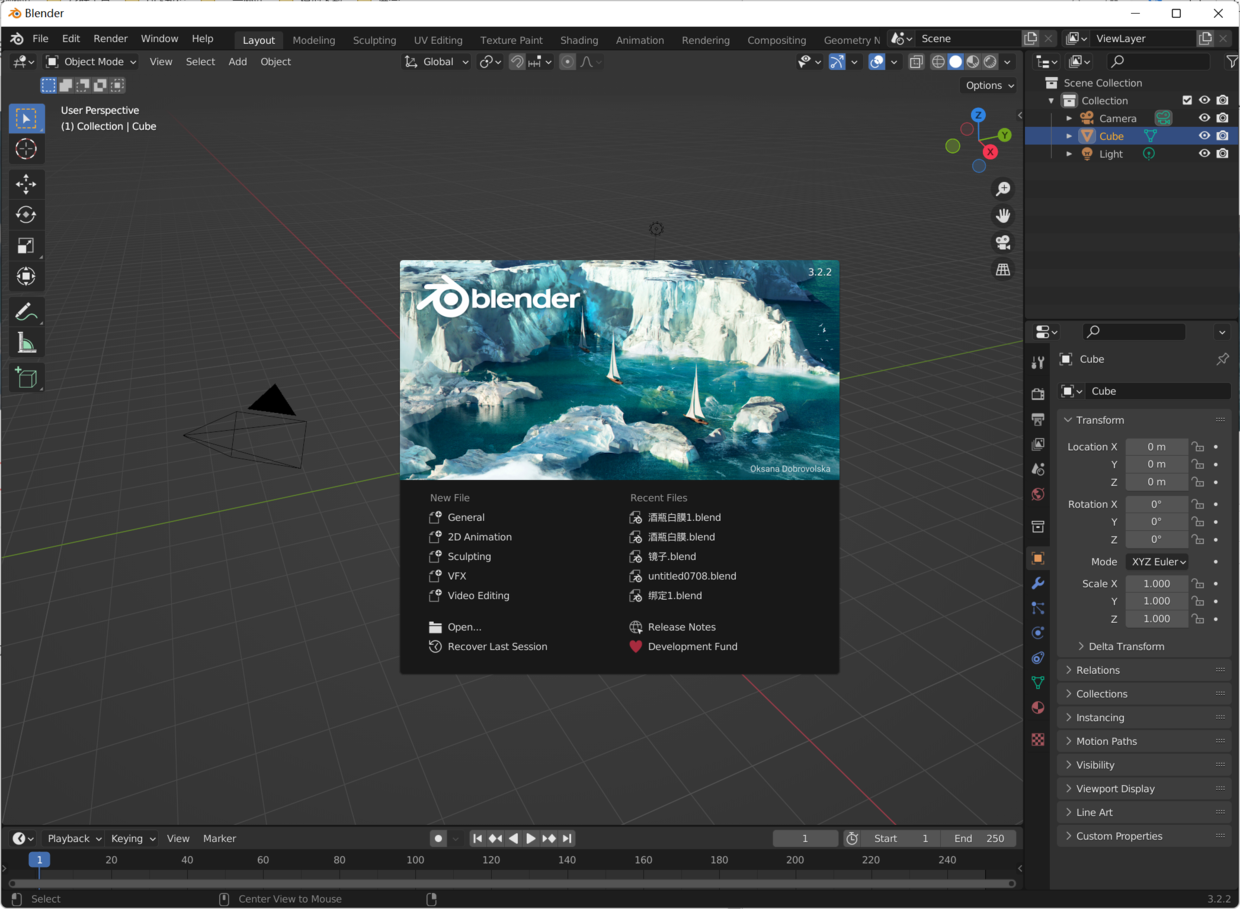This screenshot has width=1240, height=909.
Task: Activate the Rotate tool
Action: point(26,215)
